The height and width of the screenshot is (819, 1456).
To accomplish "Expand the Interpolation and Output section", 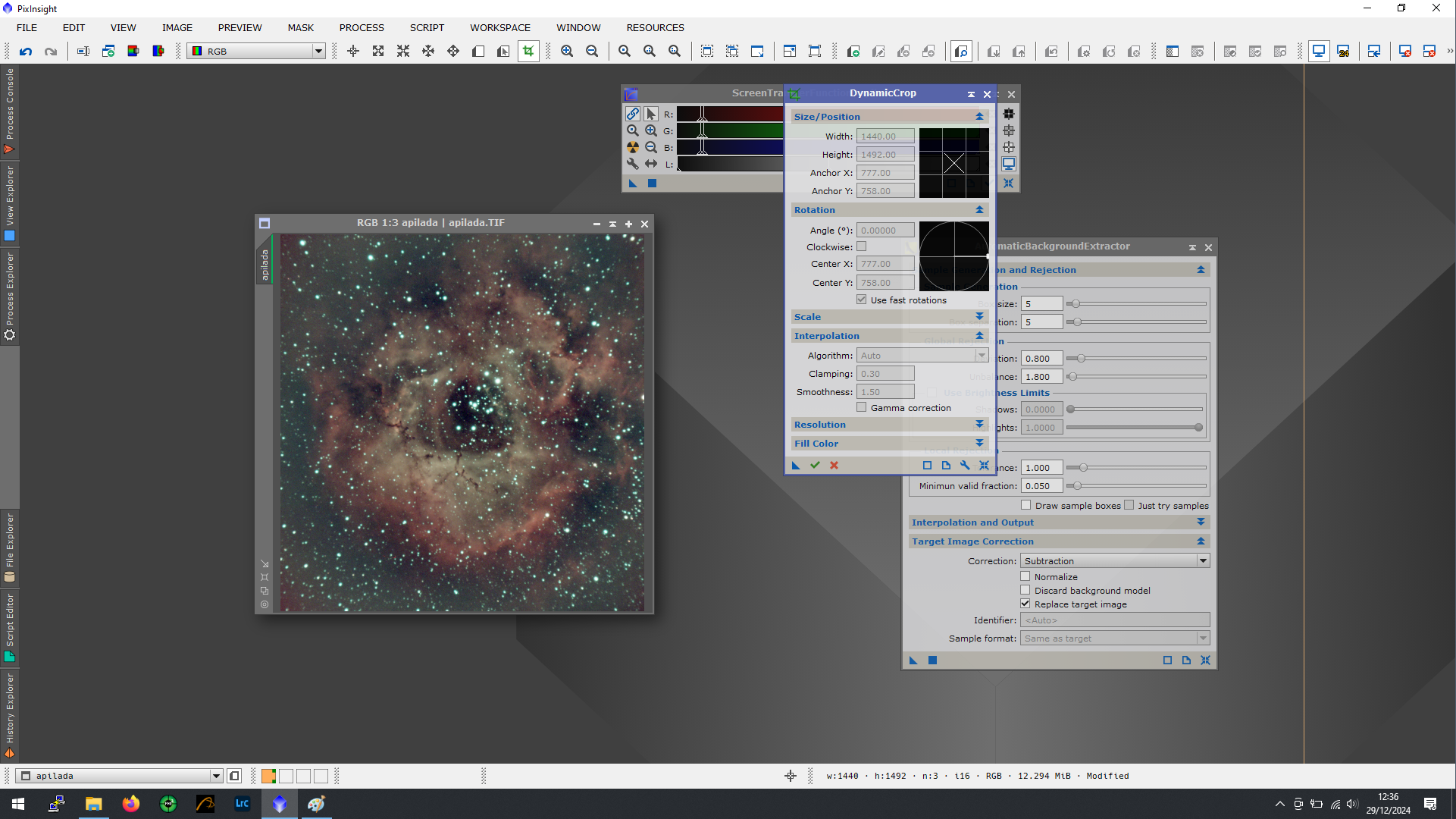I will (x=1201, y=522).
